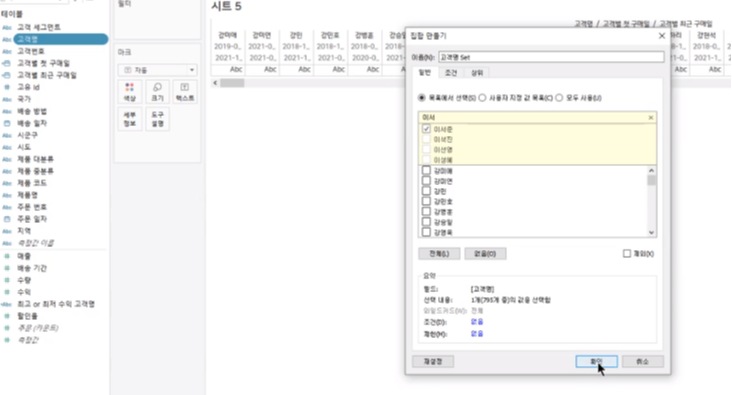The height and width of the screenshot is (395, 732).
Task: Confirm with 확인 button
Action: 597,361
